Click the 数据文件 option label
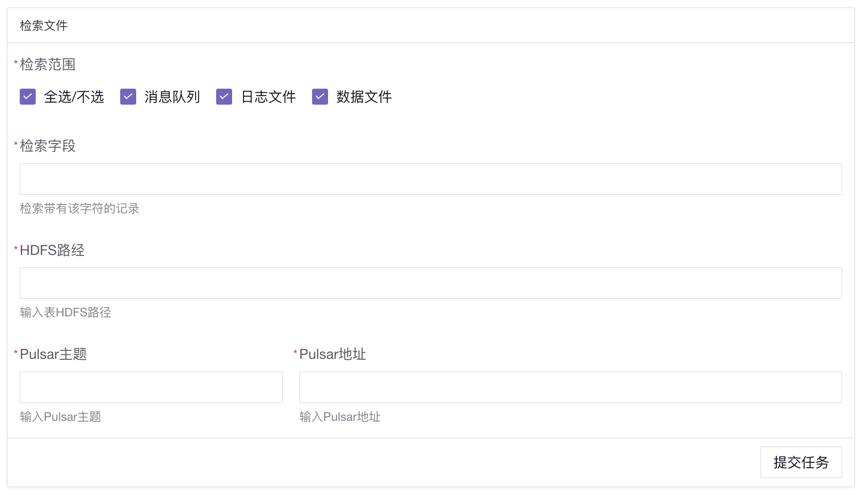This screenshot has width=865, height=495. pos(364,97)
